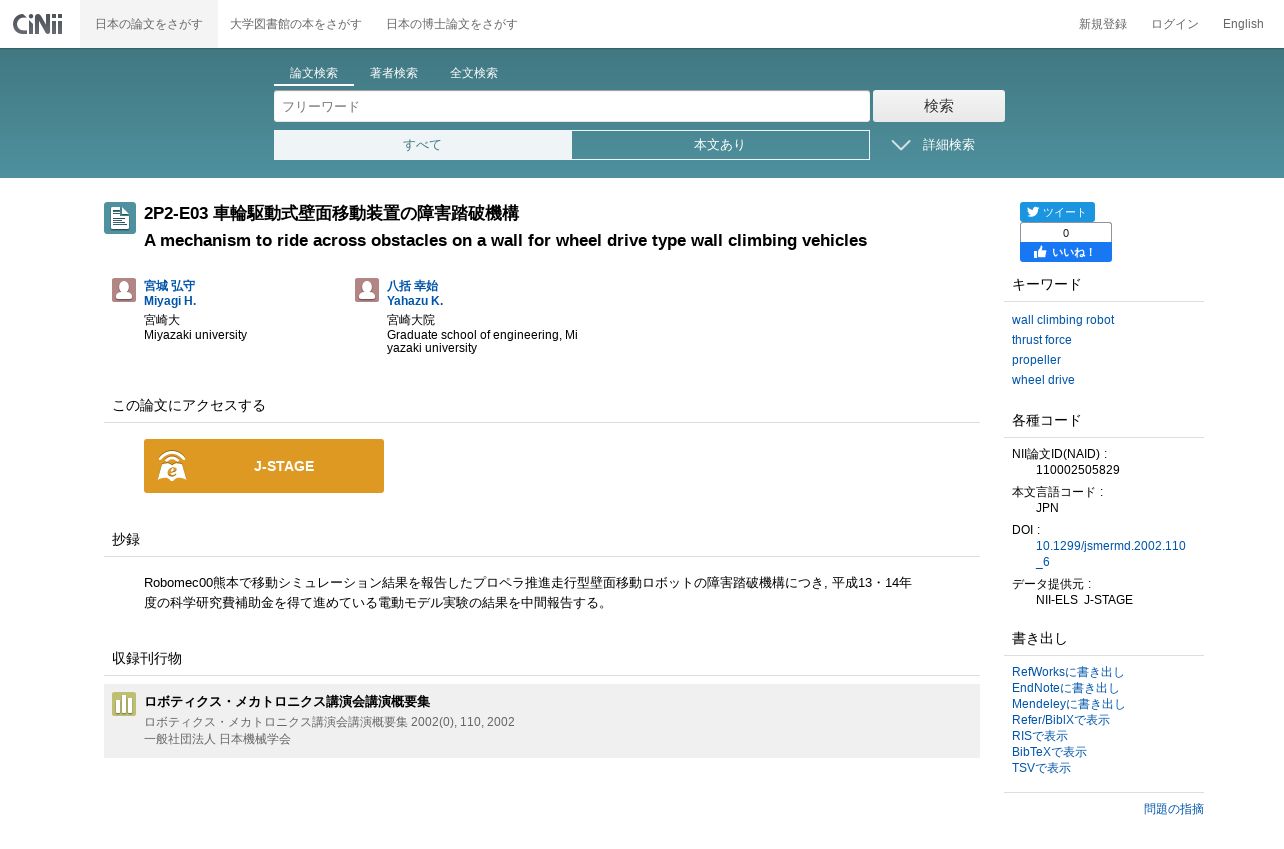Click the English title A mechanism to ride
This screenshot has width=1284, height=849.
(505, 240)
